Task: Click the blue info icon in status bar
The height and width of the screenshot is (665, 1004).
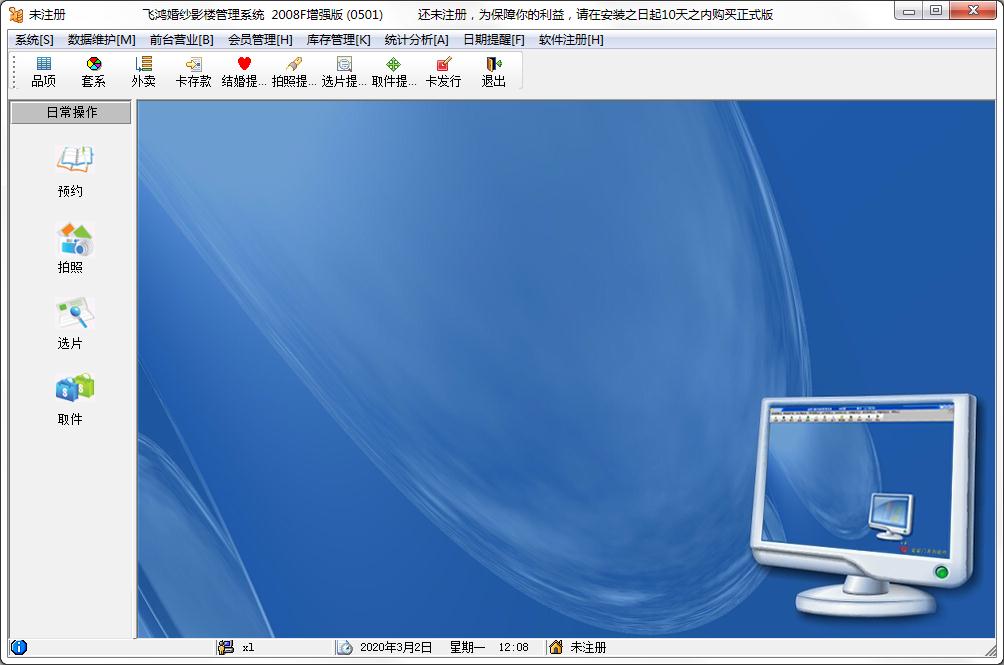Action: click(x=19, y=647)
